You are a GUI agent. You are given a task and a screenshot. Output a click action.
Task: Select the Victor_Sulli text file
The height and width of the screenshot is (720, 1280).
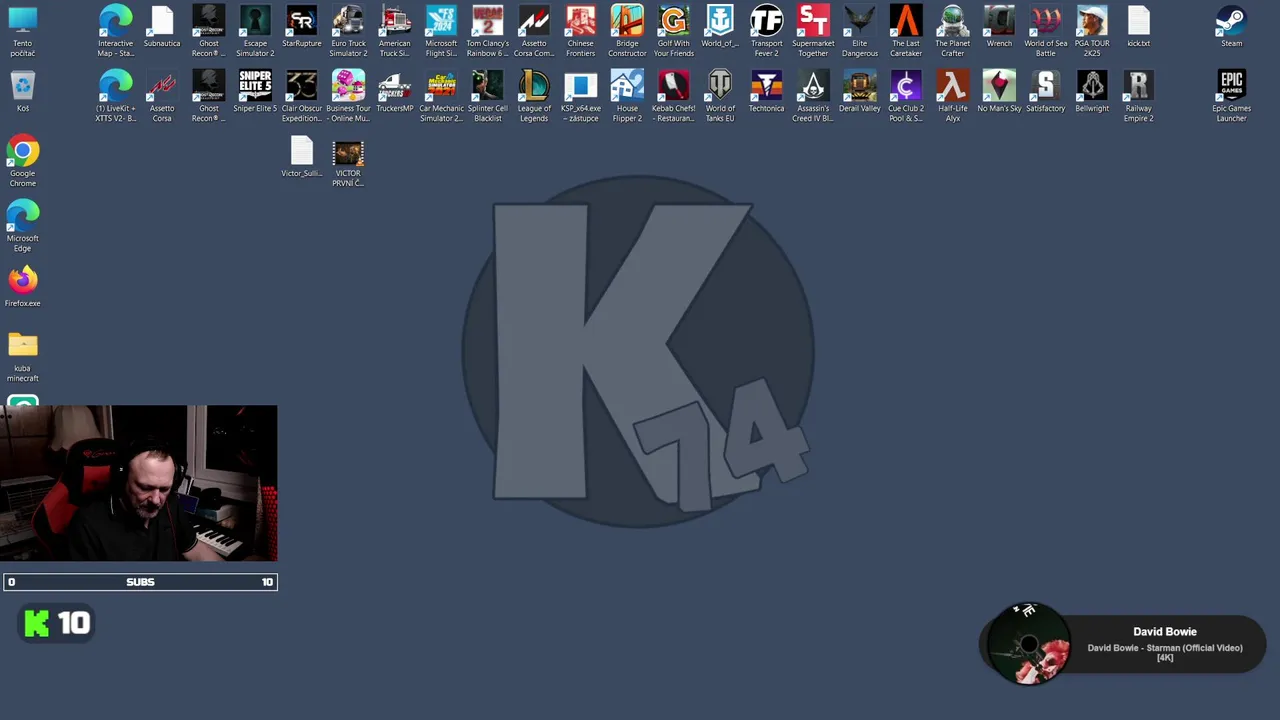[x=301, y=157]
